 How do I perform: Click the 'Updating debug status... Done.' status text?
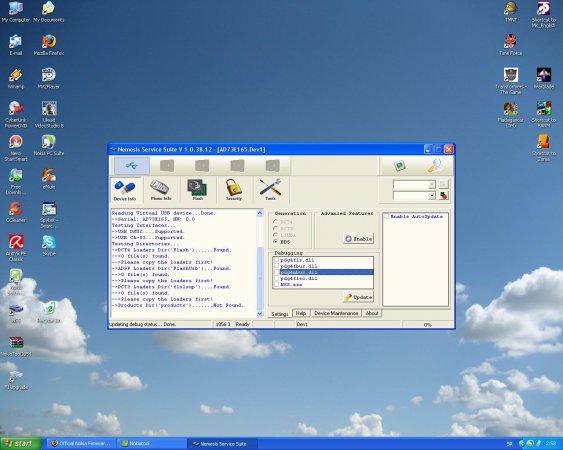tap(143, 324)
